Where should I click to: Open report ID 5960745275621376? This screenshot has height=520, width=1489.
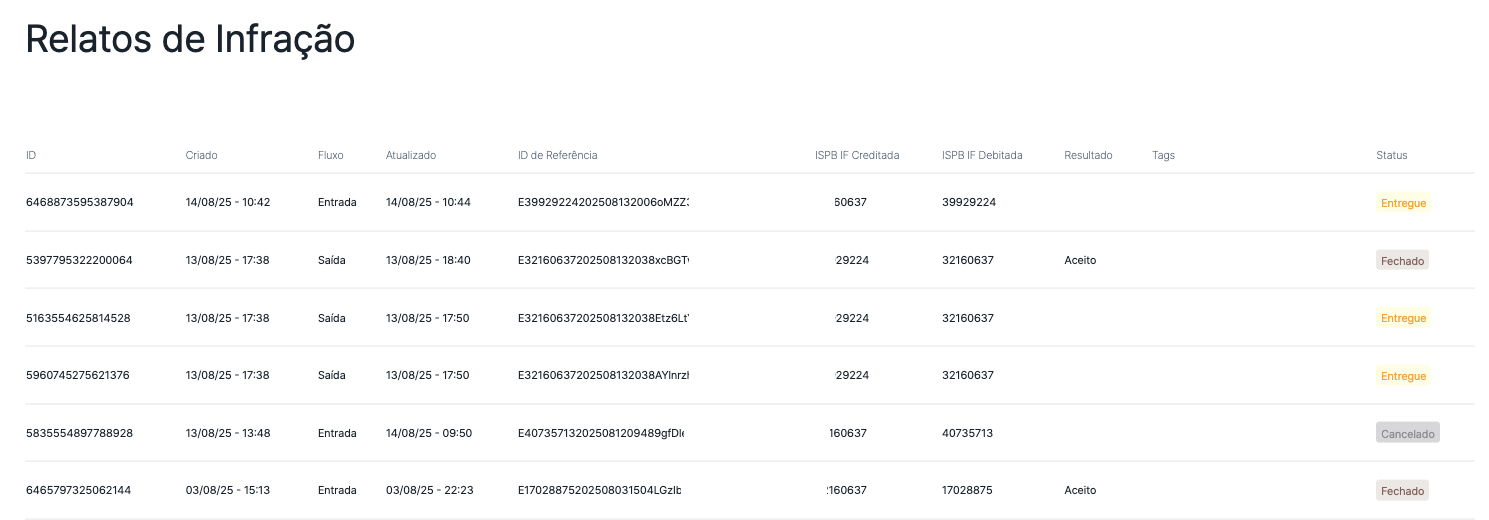pos(78,375)
